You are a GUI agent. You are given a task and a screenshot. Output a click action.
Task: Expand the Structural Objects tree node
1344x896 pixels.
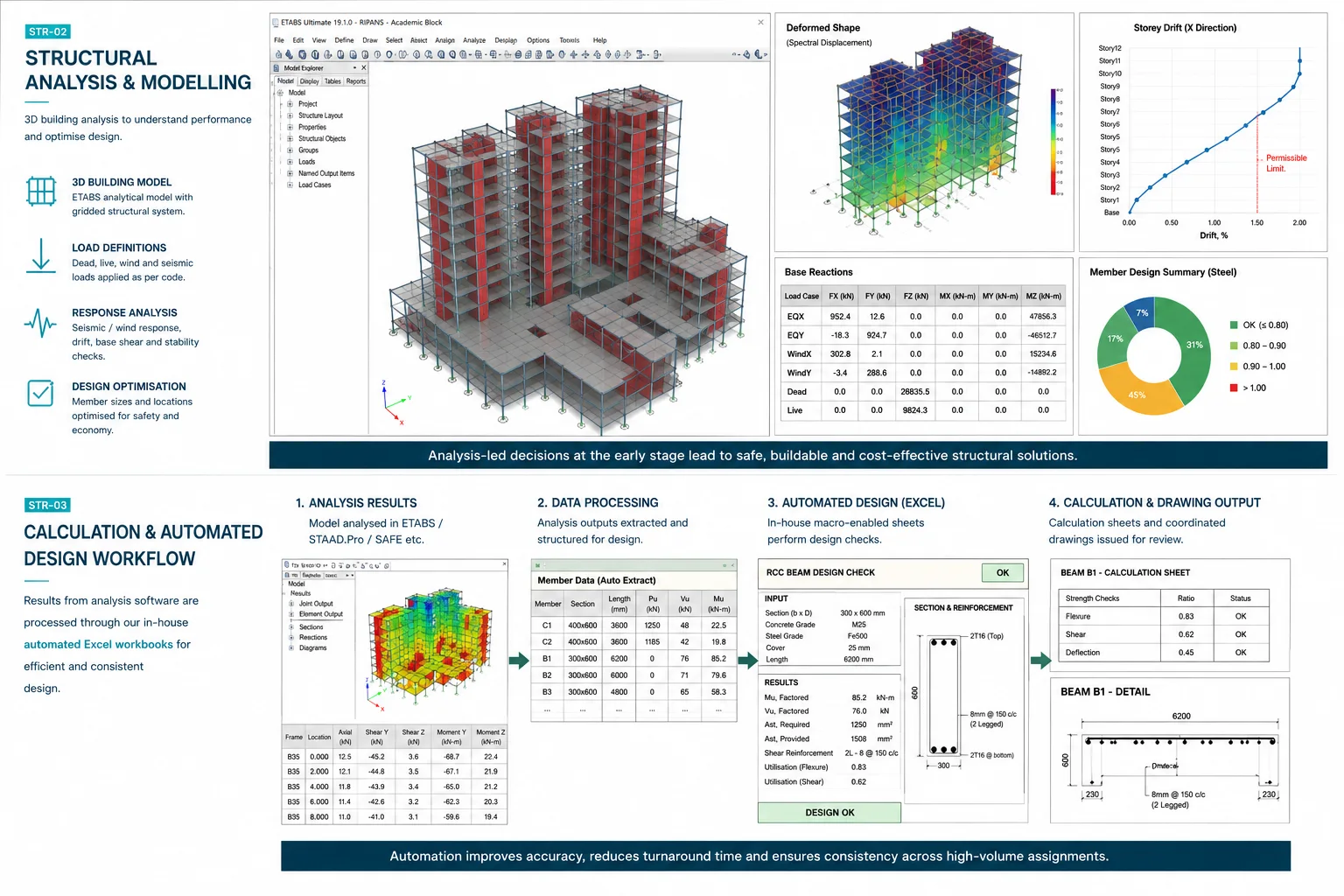(x=290, y=138)
